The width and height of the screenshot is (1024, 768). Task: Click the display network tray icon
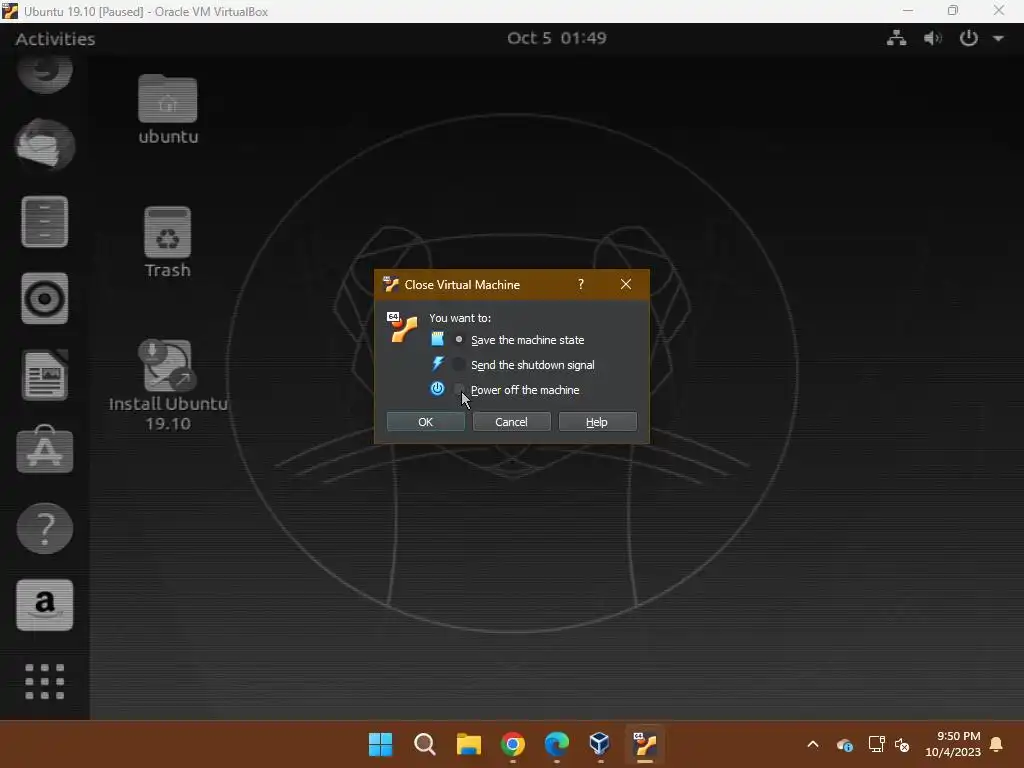point(876,744)
